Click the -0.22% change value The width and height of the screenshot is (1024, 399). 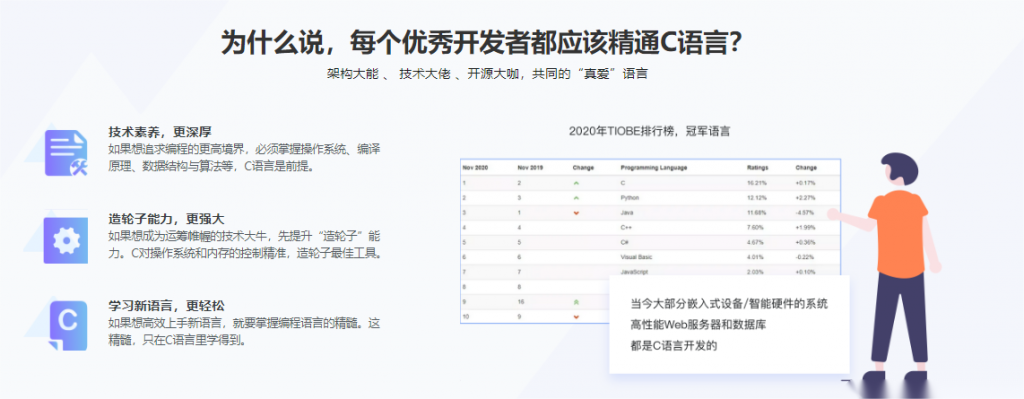805,257
